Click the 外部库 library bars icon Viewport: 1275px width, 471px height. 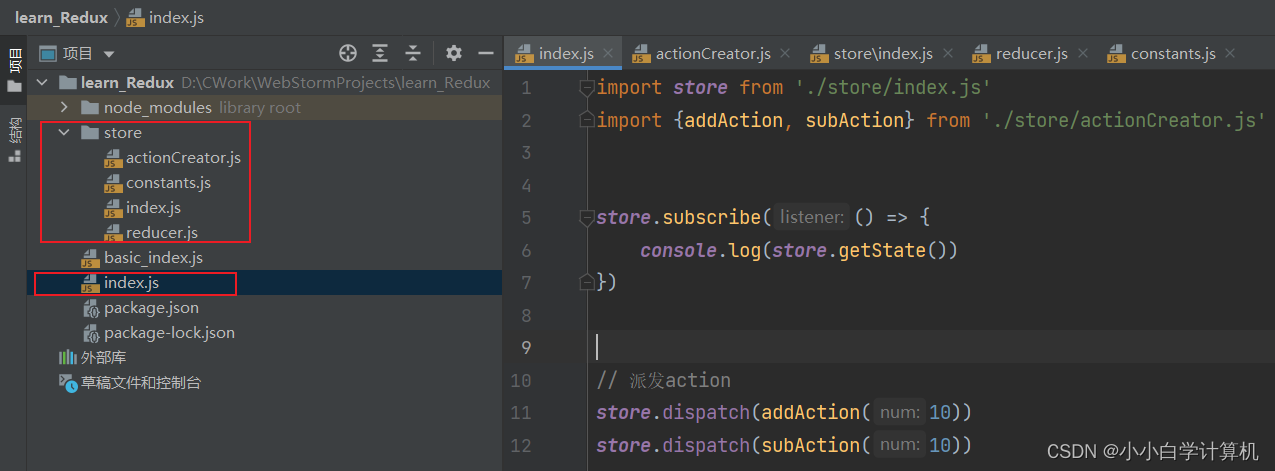67,357
